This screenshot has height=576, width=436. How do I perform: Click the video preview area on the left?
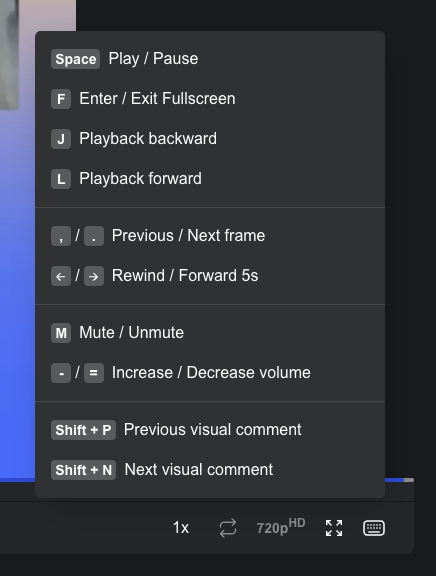click(18, 239)
